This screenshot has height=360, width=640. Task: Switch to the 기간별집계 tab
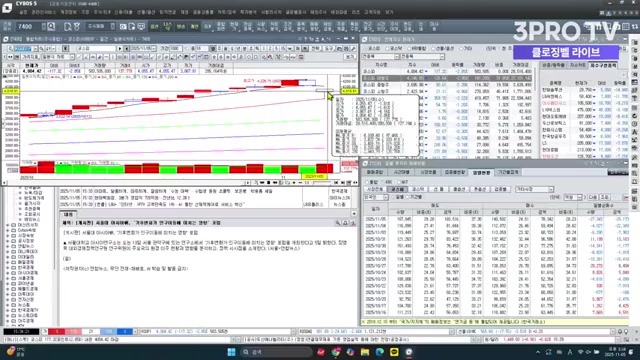pyautogui.click(x=508, y=173)
